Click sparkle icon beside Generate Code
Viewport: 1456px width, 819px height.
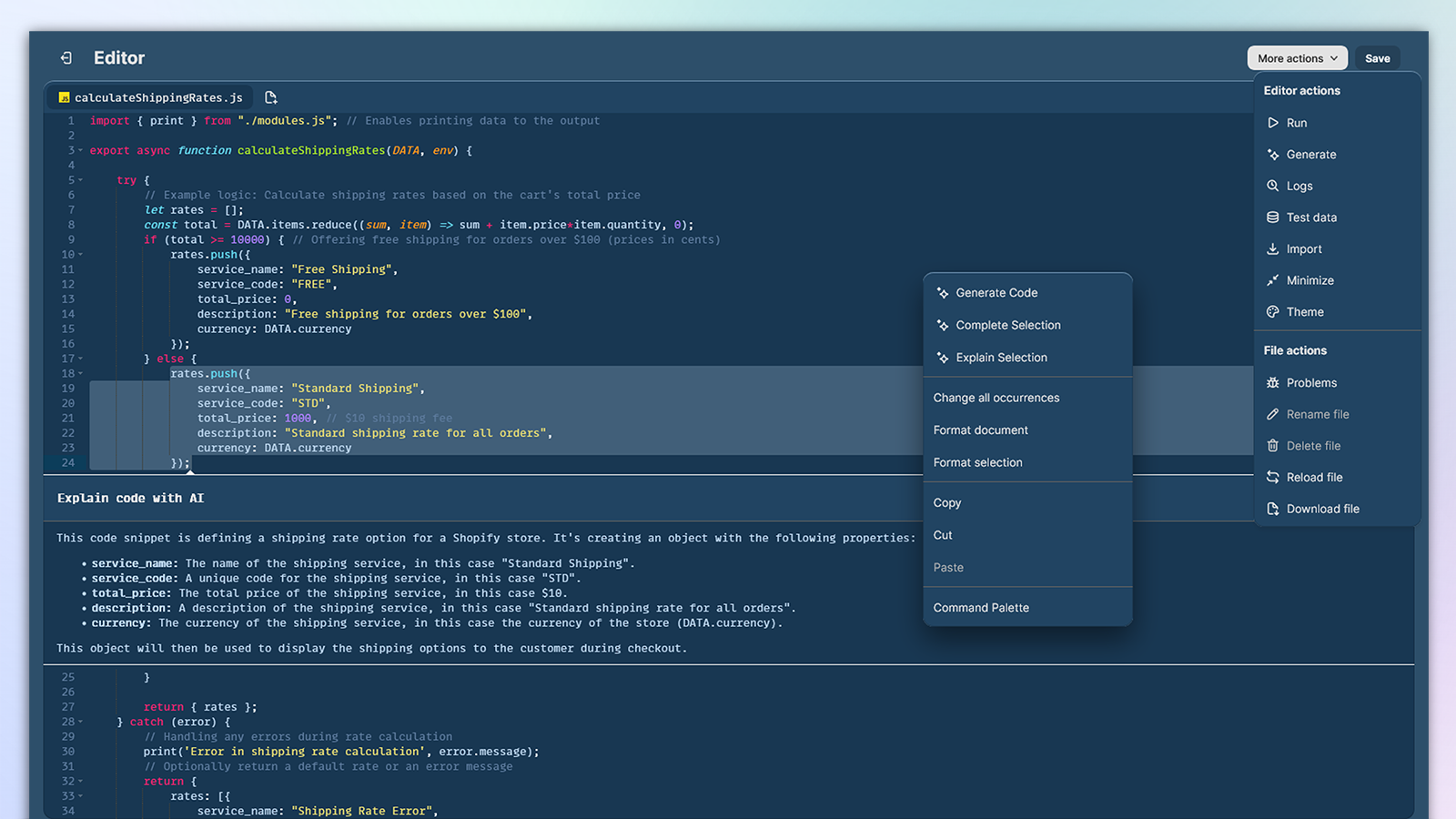click(x=943, y=293)
